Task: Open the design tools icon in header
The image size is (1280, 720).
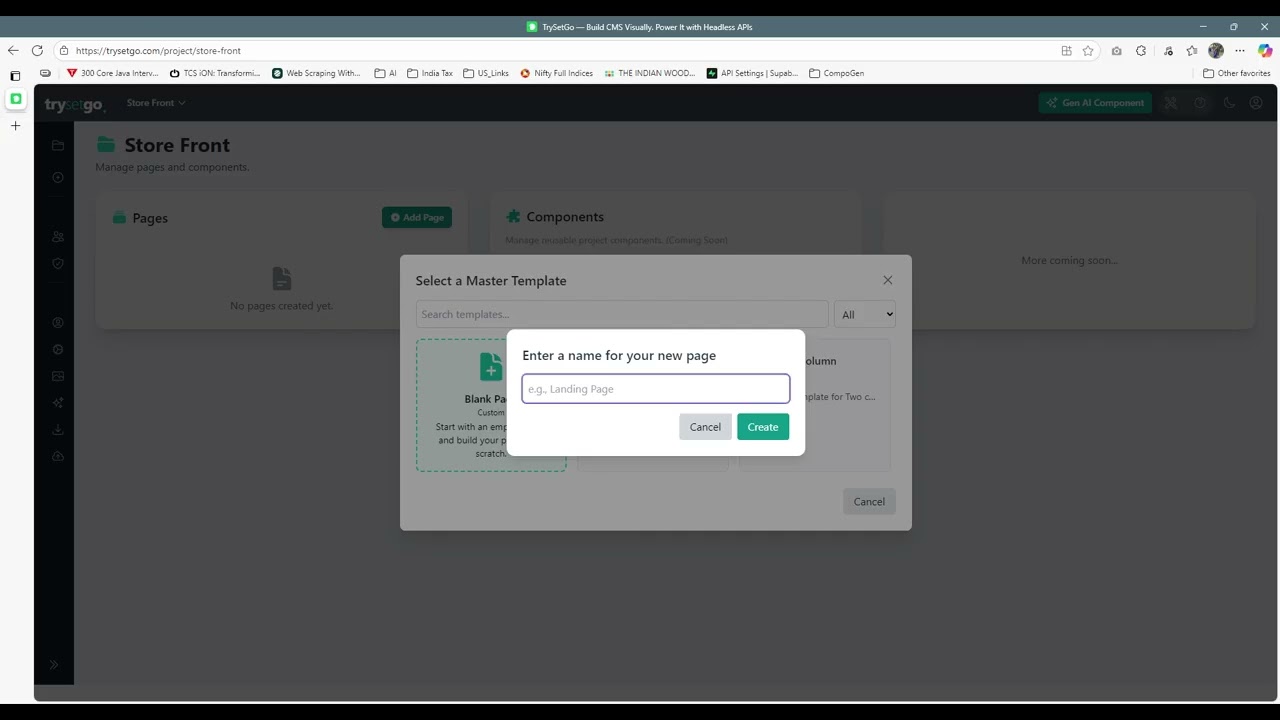Action: coord(1171,103)
